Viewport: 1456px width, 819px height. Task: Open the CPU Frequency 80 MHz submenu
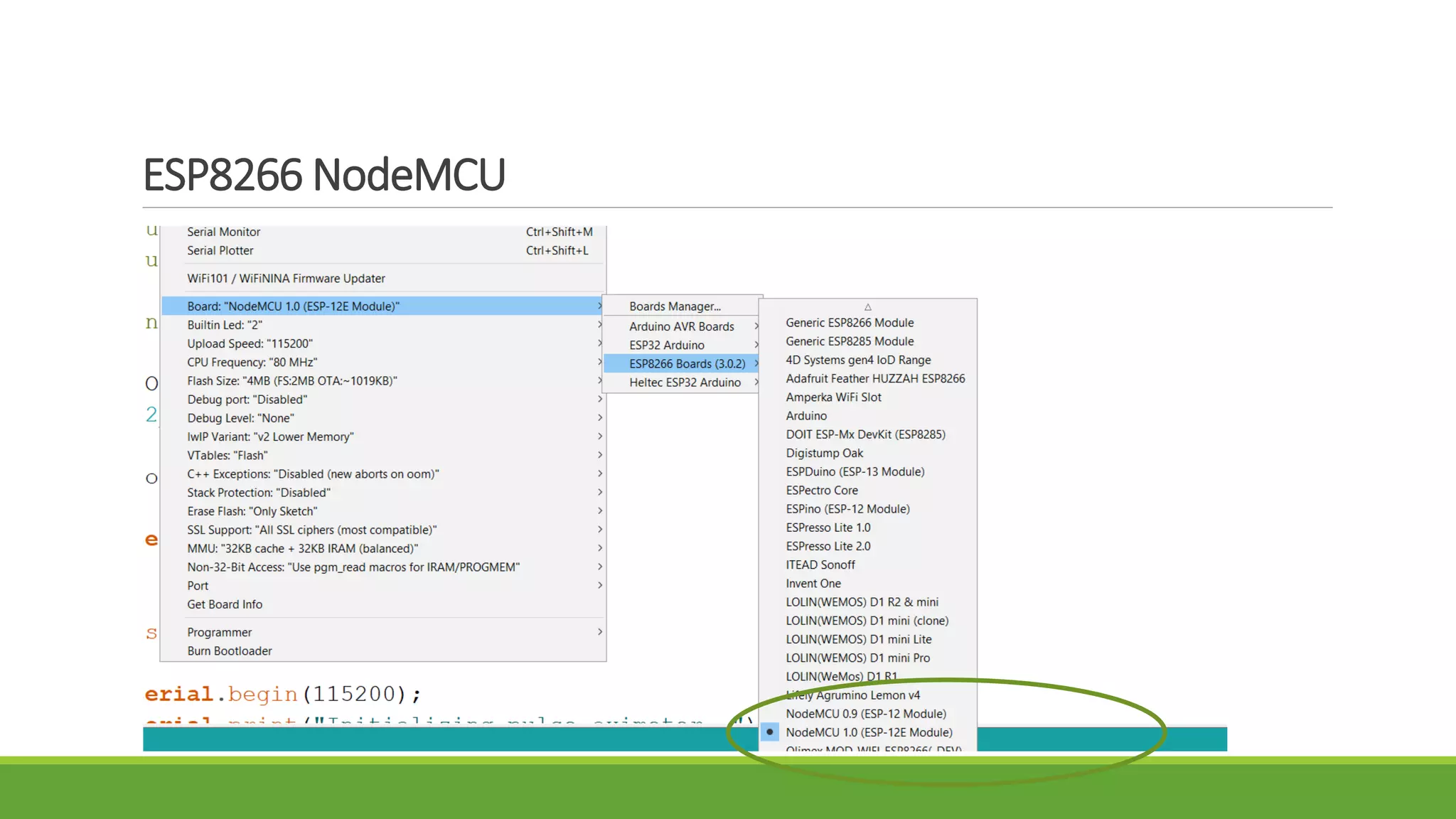[252, 362]
